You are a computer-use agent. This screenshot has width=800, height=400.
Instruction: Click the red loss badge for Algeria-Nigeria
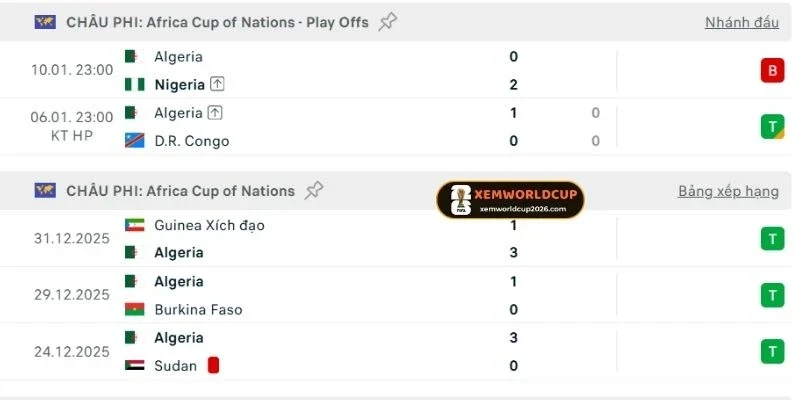click(771, 71)
